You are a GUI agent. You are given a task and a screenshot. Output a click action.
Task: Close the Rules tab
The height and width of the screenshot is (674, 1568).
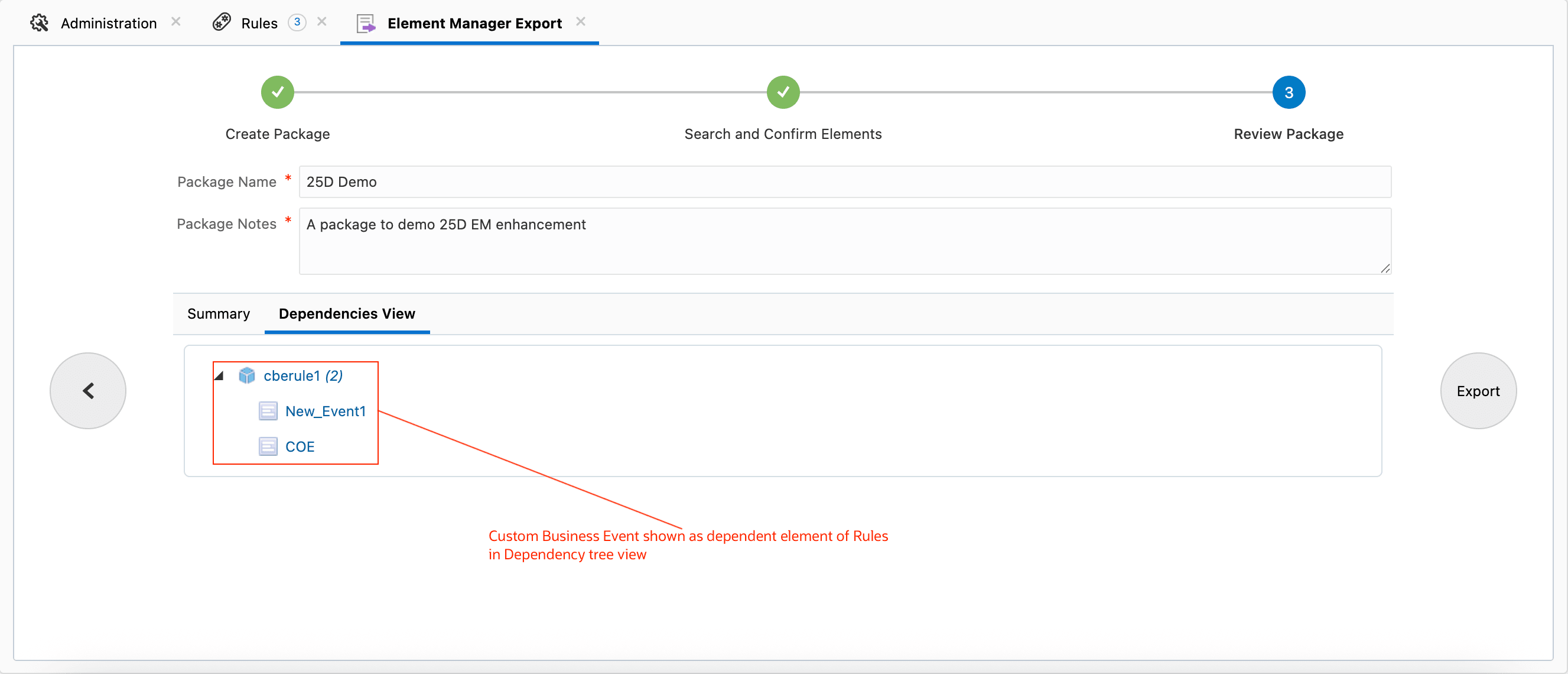(322, 22)
